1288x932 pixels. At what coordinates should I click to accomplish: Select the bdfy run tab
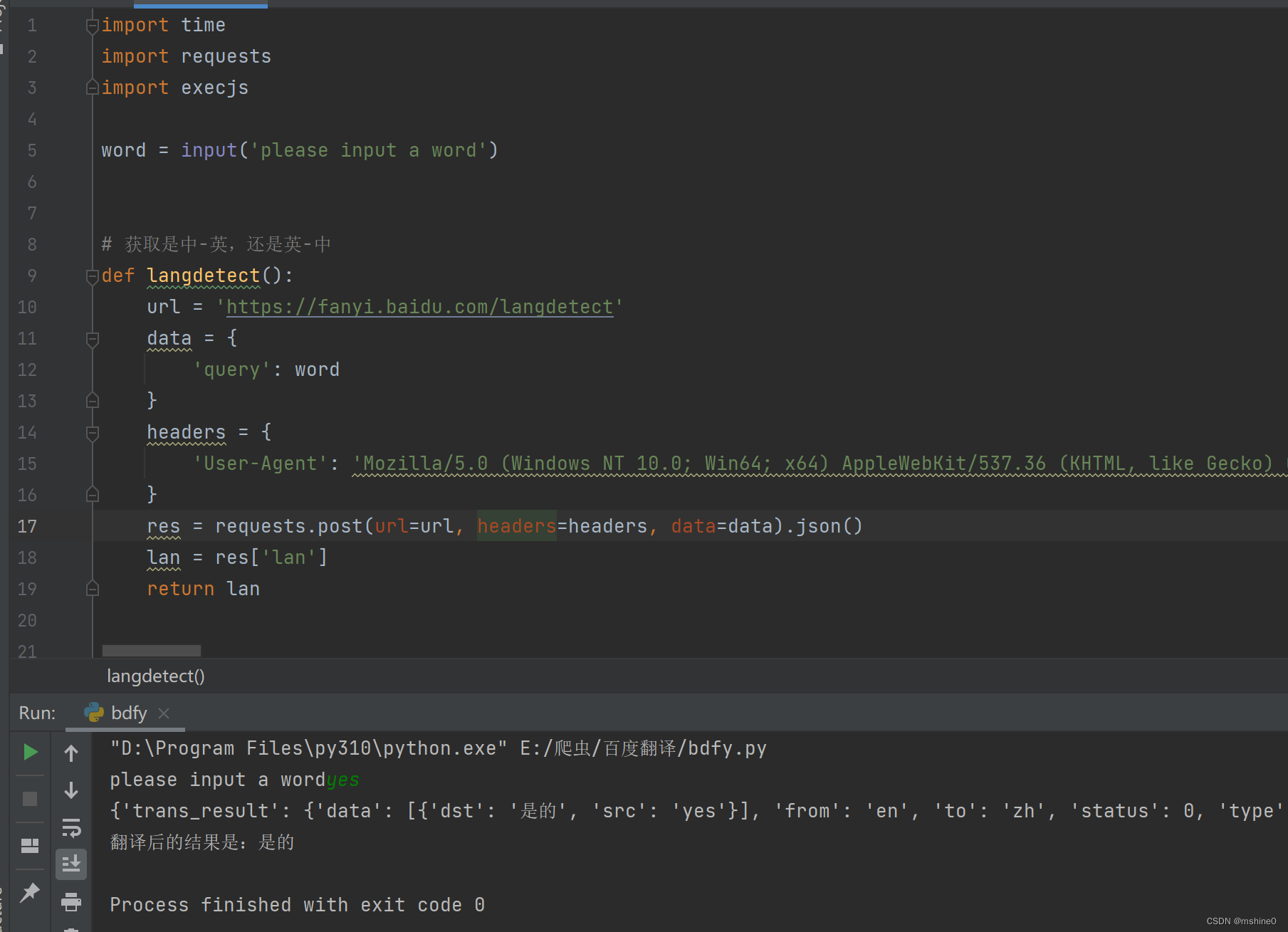(125, 713)
